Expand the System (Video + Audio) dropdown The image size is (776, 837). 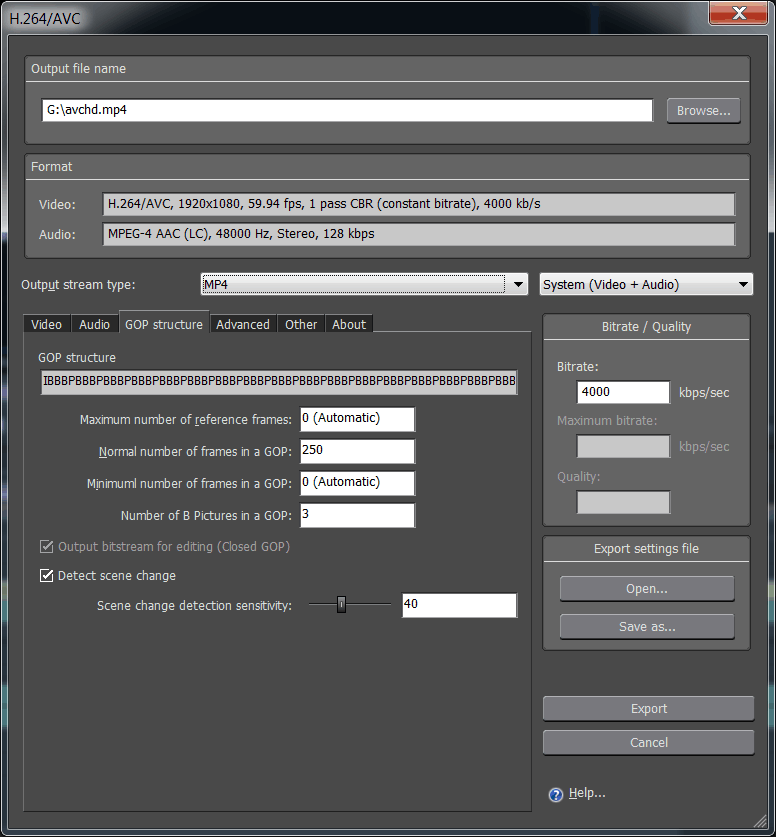click(x=645, y=285)
